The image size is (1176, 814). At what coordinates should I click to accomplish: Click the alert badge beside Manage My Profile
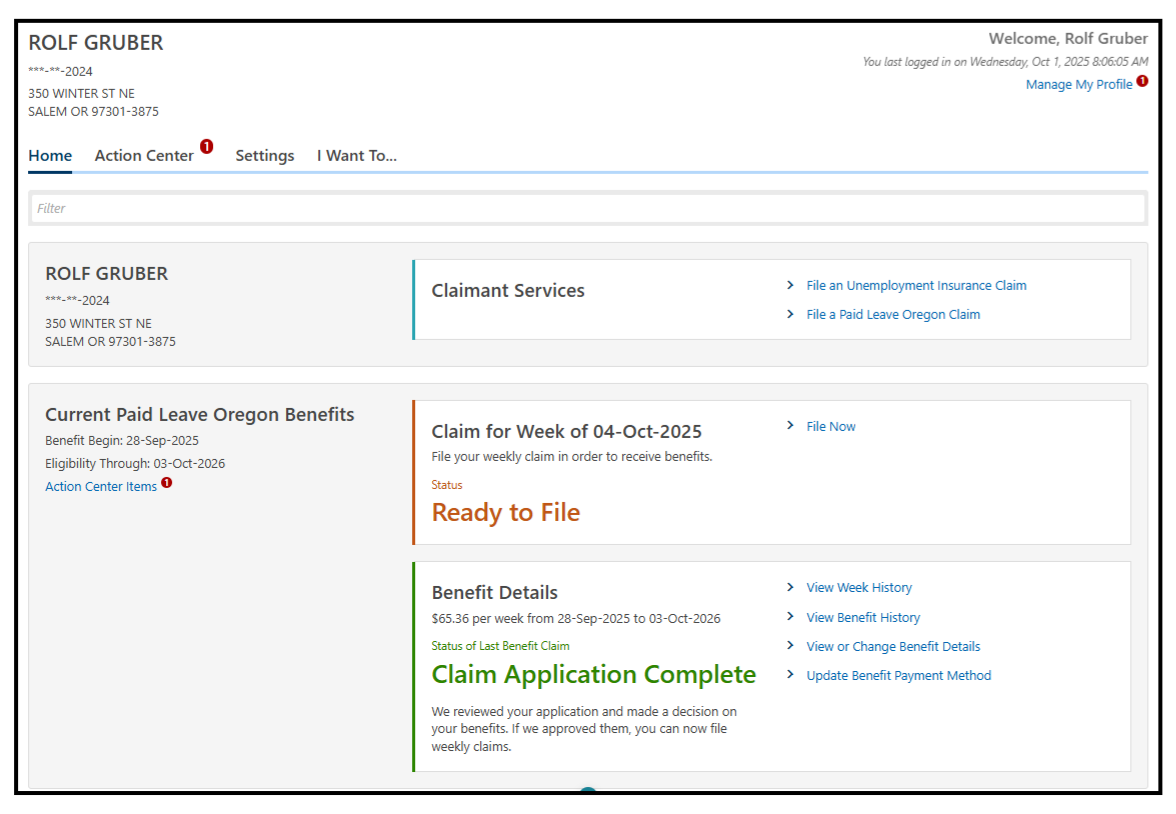pyautogui.click(x=1142, y=81)
